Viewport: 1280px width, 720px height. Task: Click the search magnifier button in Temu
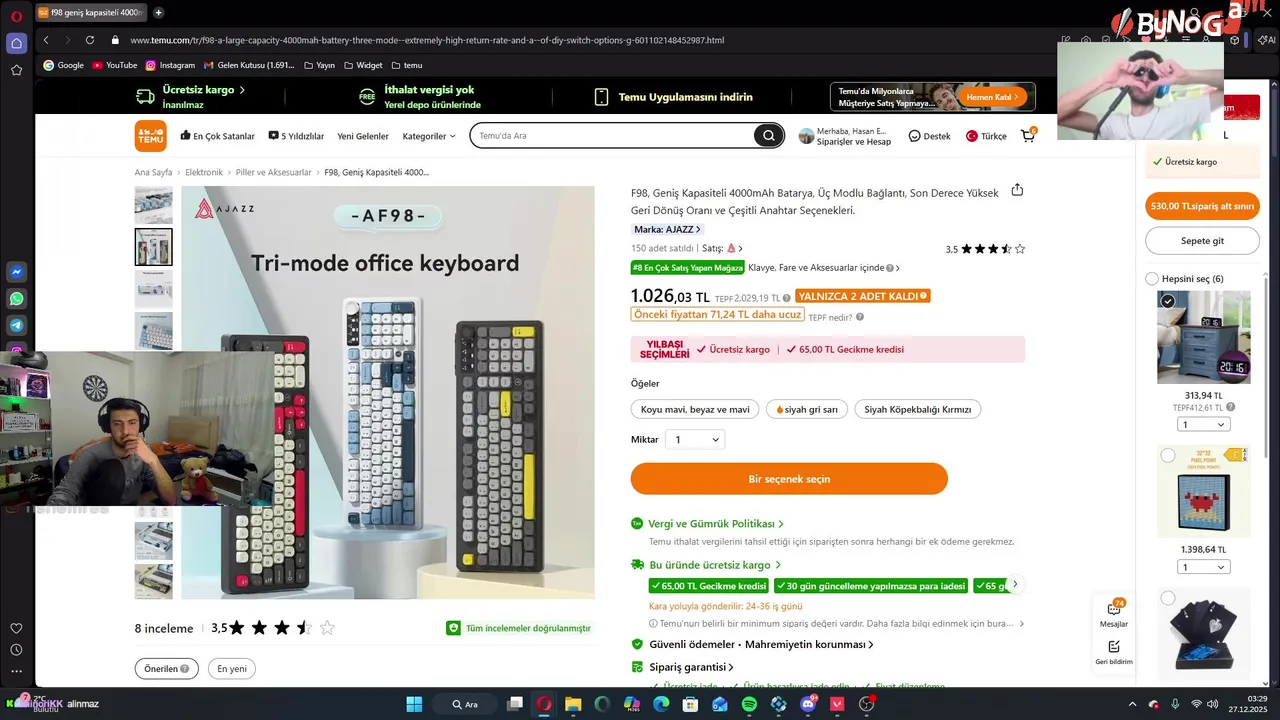click(768, 136)
